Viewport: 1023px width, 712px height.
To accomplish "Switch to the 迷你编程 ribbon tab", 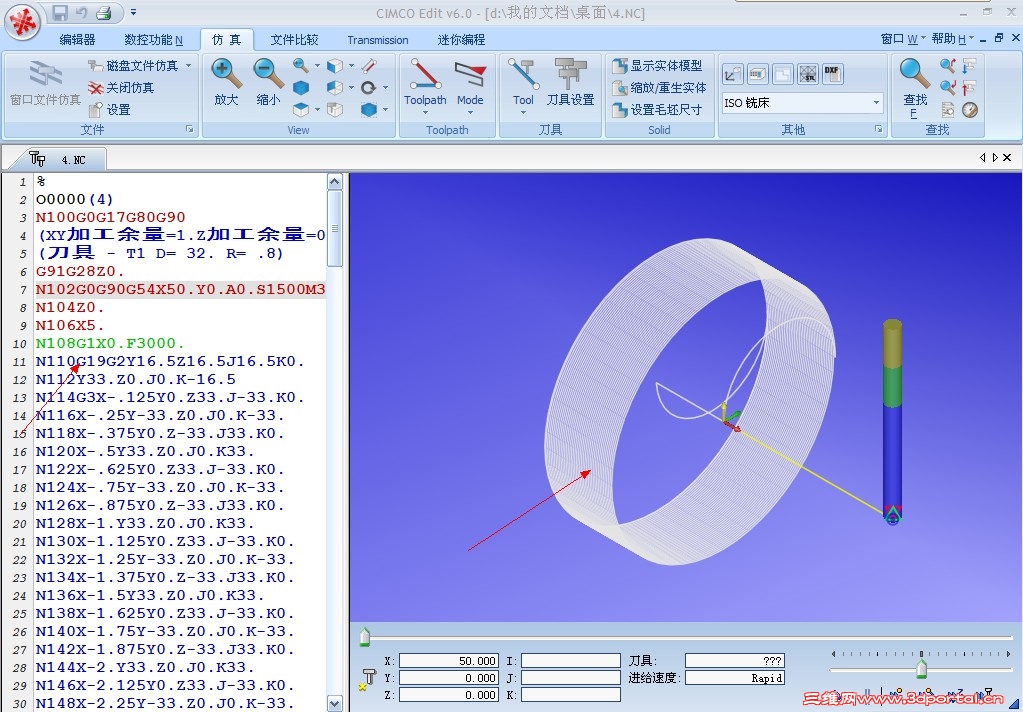I will click(461, 40).
